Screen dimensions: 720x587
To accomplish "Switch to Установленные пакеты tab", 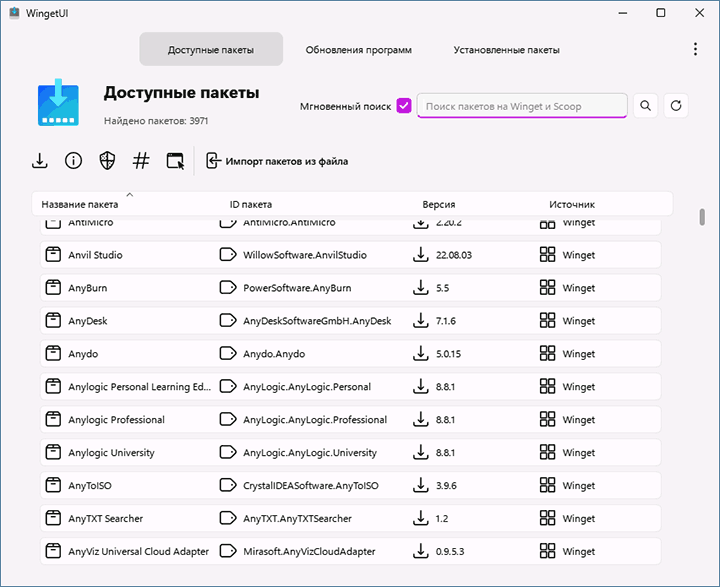I will [506, 50].
